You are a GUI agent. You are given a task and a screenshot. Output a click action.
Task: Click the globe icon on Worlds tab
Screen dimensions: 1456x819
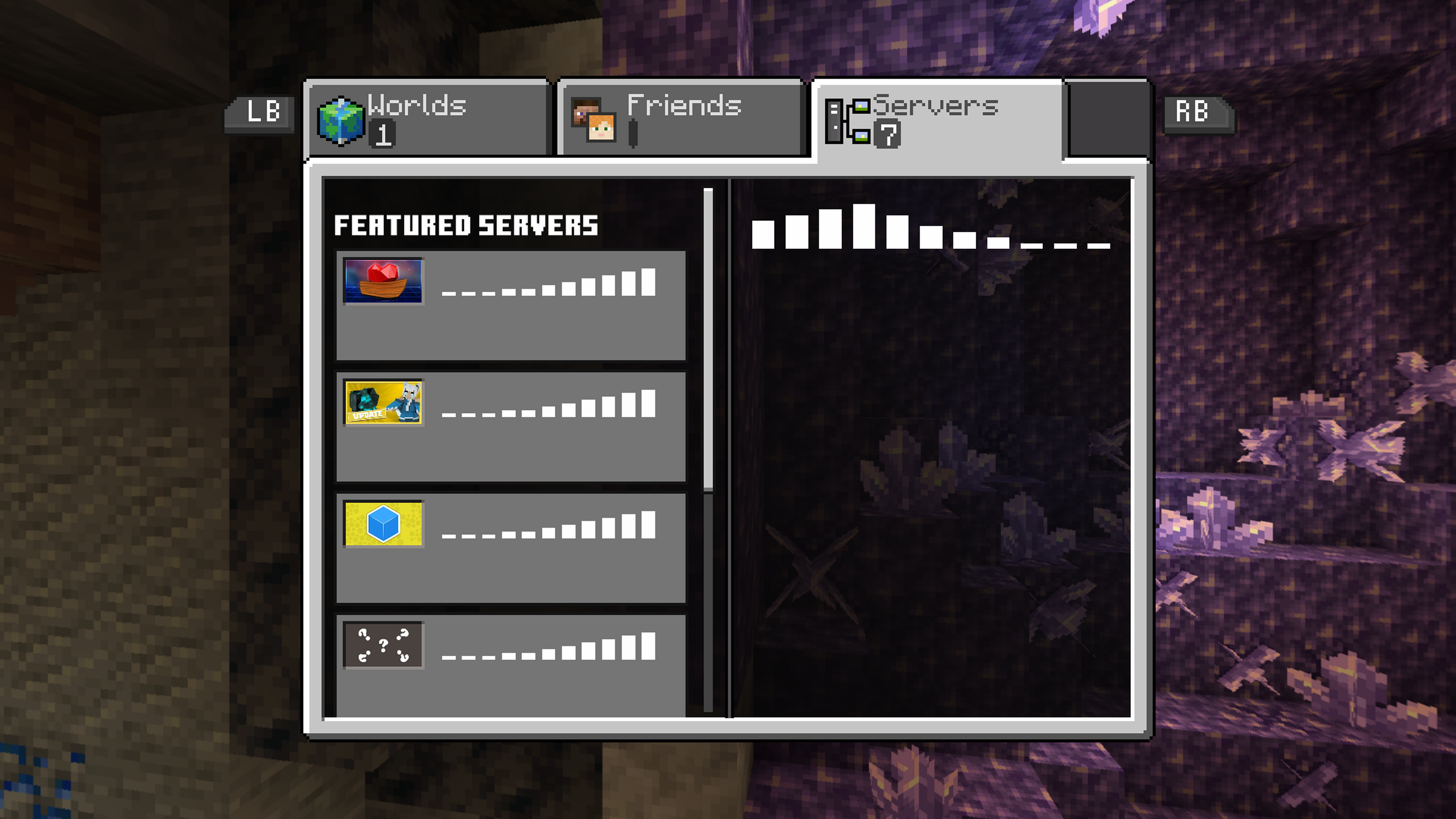click(x=340, y=121)
